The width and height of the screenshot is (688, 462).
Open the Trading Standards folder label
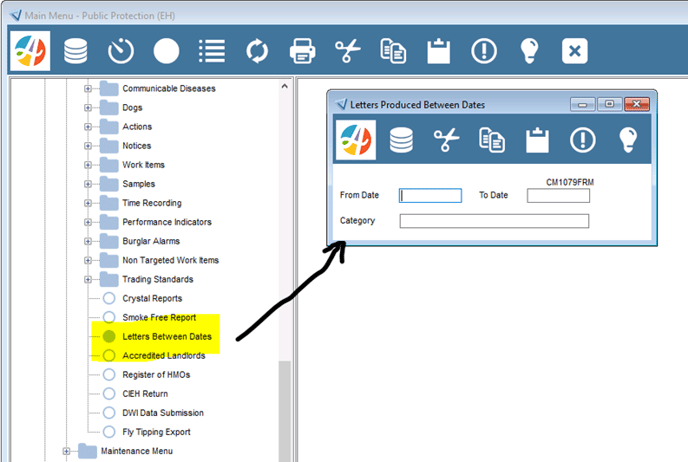click(x=158, y=279)
